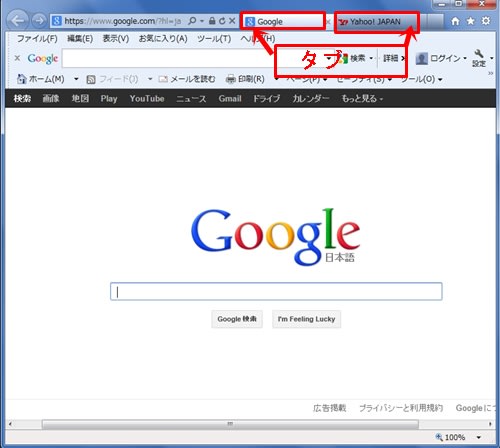Switch to the Google tab
The height and width of the screenshot is (448, 500).
point(283,22)
